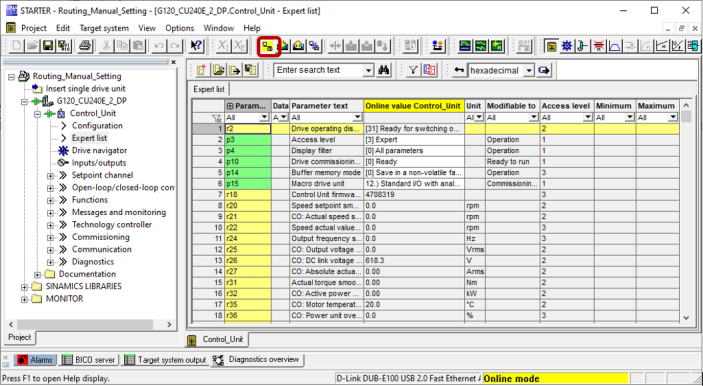Select Configuration in project tree
This screenshot has width=703, height=386.
pyautogui.click(x=97, y=126)
